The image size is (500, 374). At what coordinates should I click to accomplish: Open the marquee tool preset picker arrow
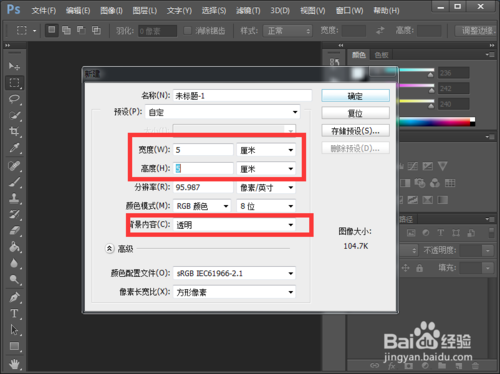pyautogui.click(x=34, y=31)
